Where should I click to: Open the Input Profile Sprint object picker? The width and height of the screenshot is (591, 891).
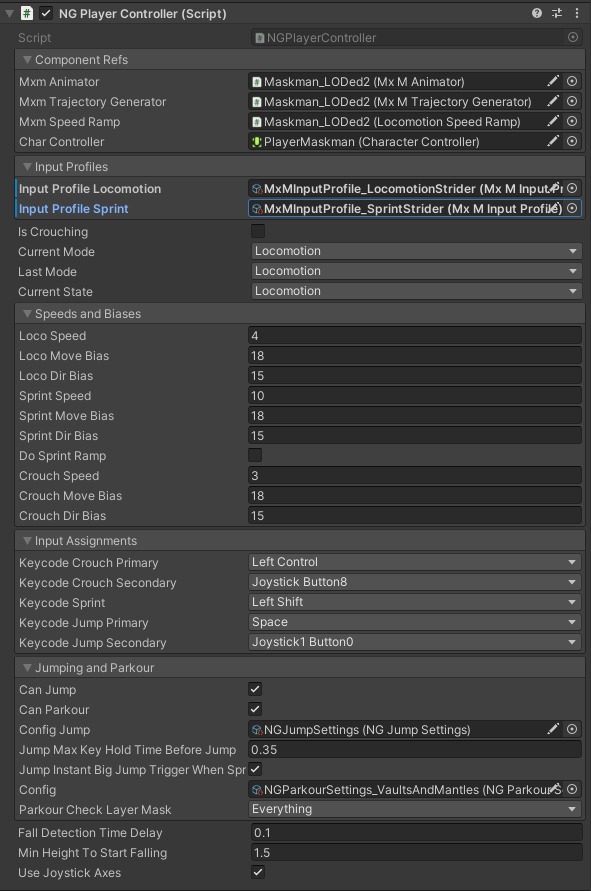[571, 208]
